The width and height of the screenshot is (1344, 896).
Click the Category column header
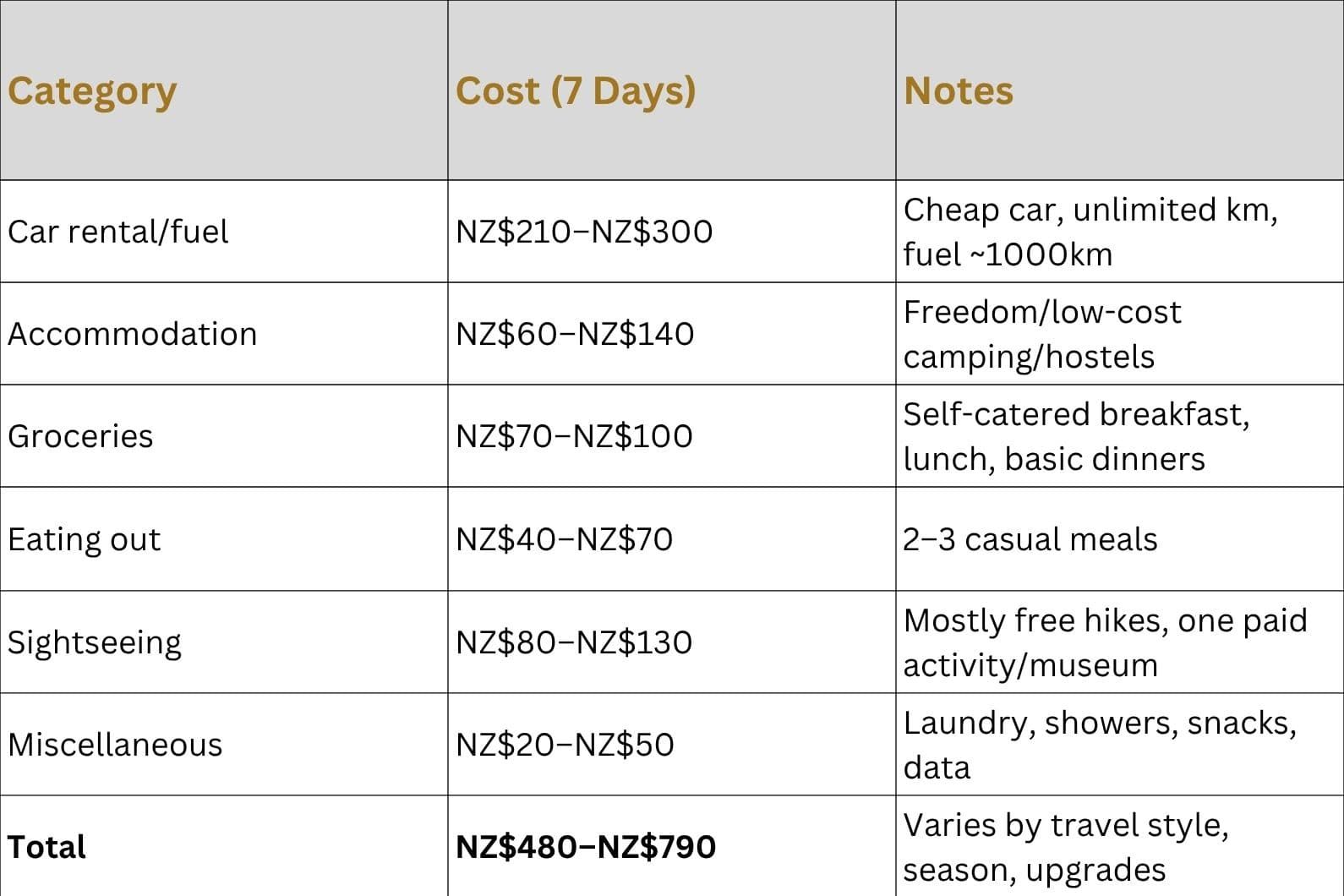92,91
